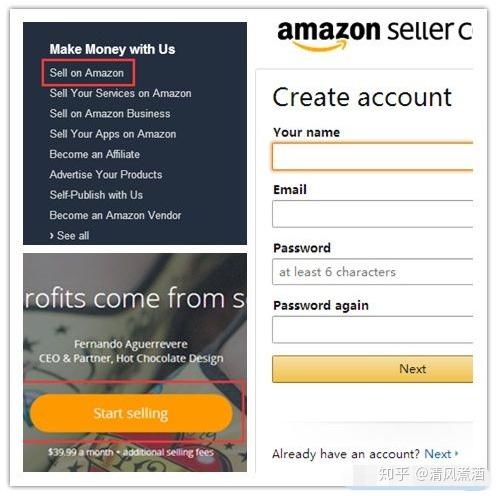Open Become an Amazon Vendor link

(x=115, y=215)
